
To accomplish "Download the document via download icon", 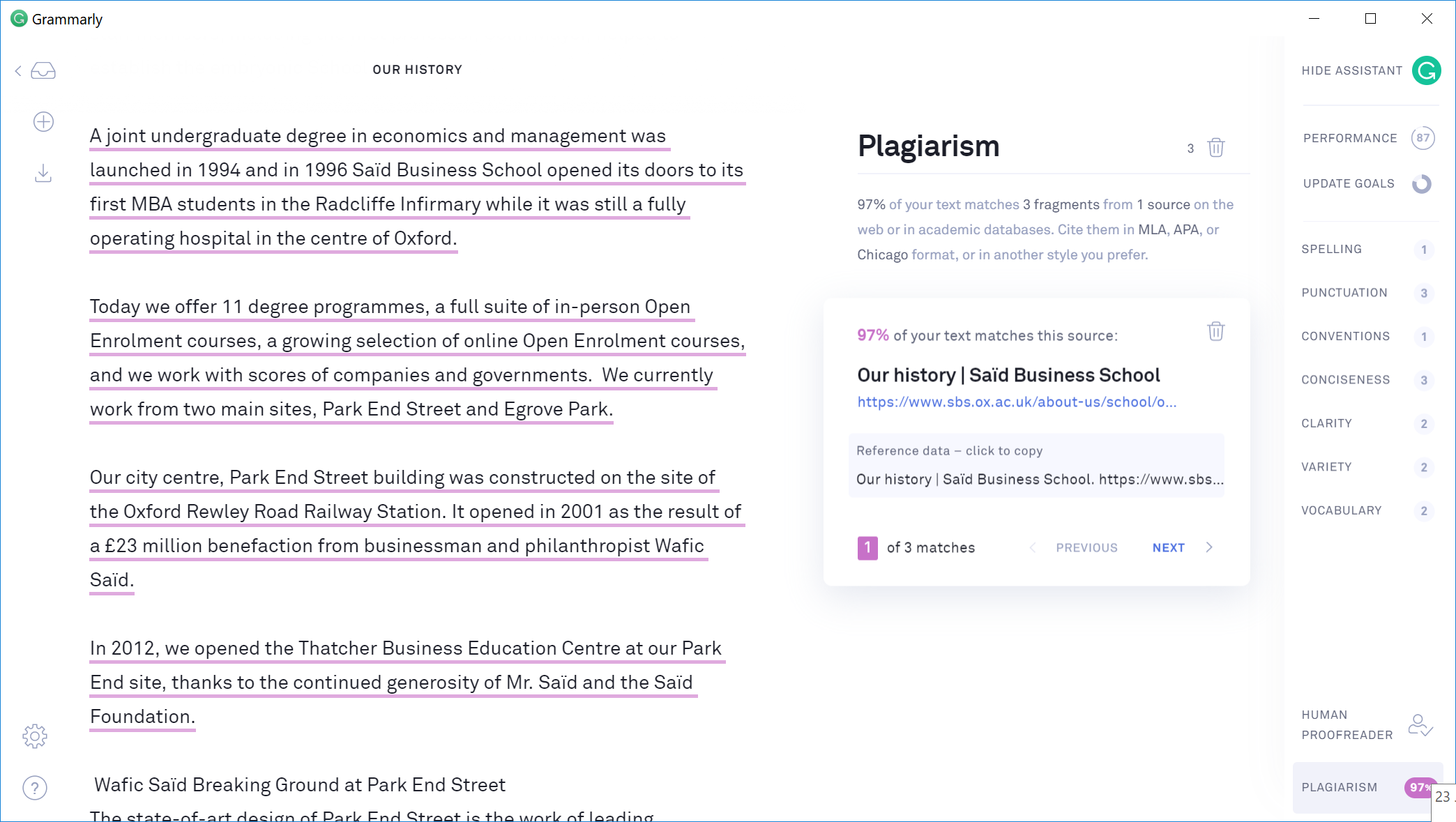I will tap(43, 173).
